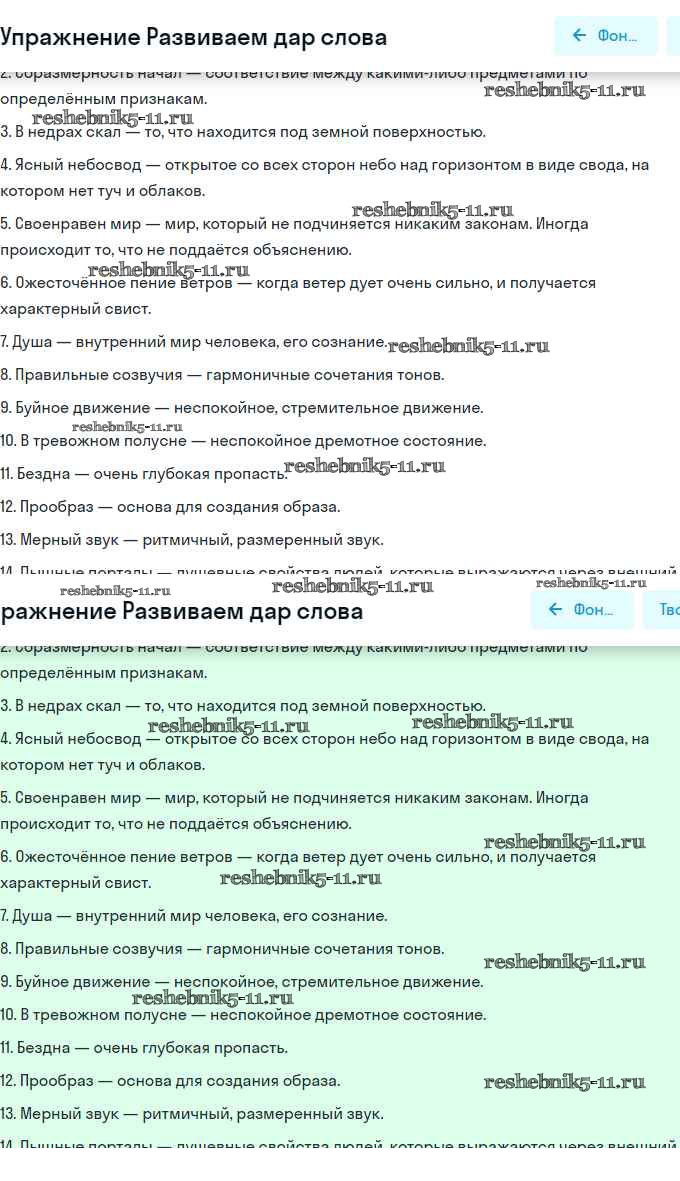Screen dimensions: 680x1181
Task: Click line 11 "Бездна" in the green panel
Action: tap(144, 1048)
